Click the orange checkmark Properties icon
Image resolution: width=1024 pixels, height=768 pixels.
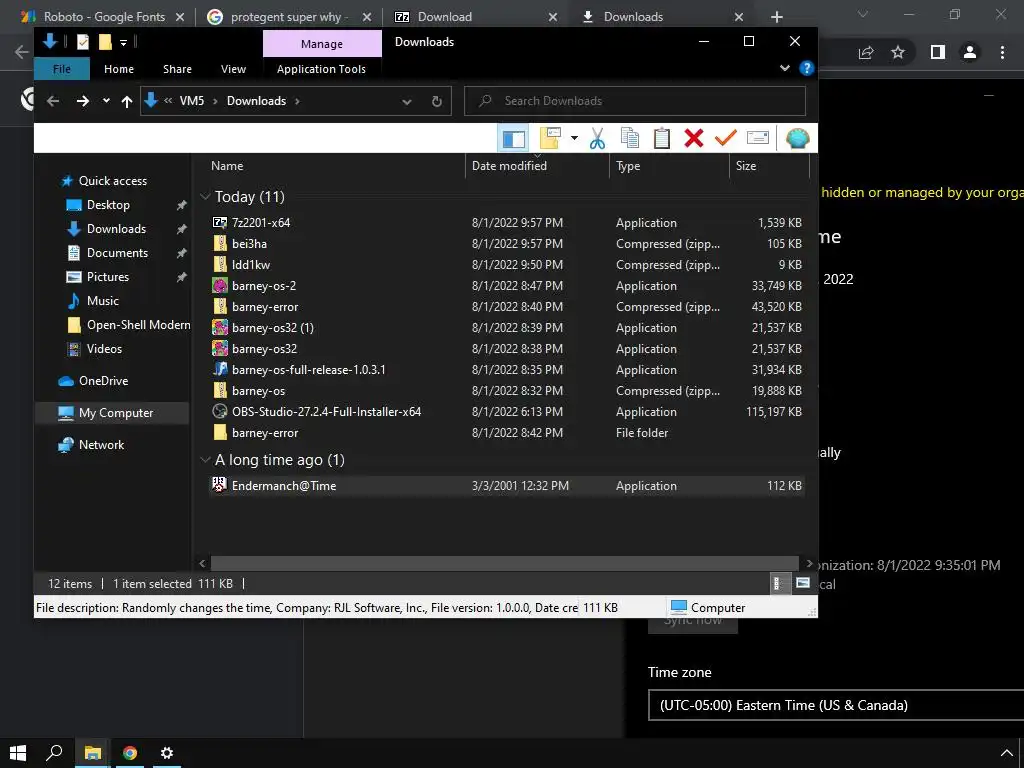pos(726,138)
